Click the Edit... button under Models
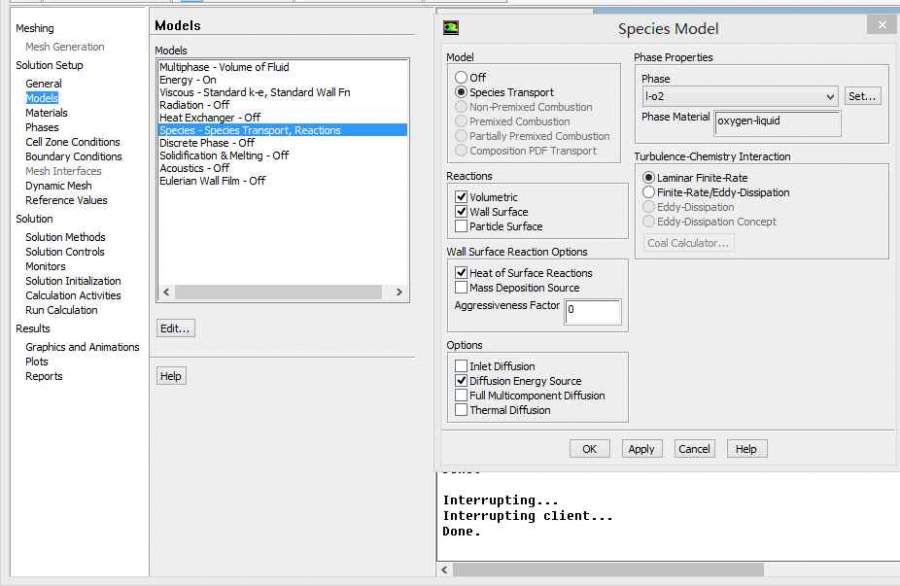 tap(175, 329)
